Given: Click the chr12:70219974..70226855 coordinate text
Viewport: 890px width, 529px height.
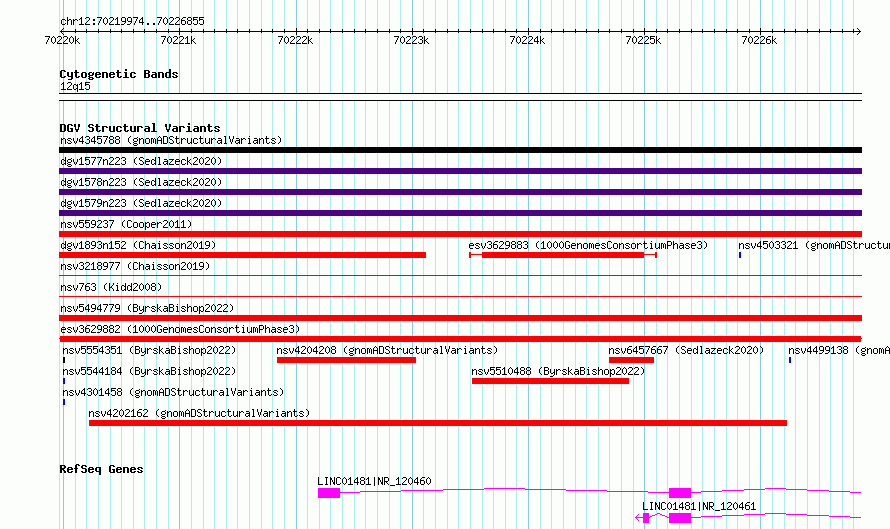Looking at the screenshot, I should [x=132, y=22].
